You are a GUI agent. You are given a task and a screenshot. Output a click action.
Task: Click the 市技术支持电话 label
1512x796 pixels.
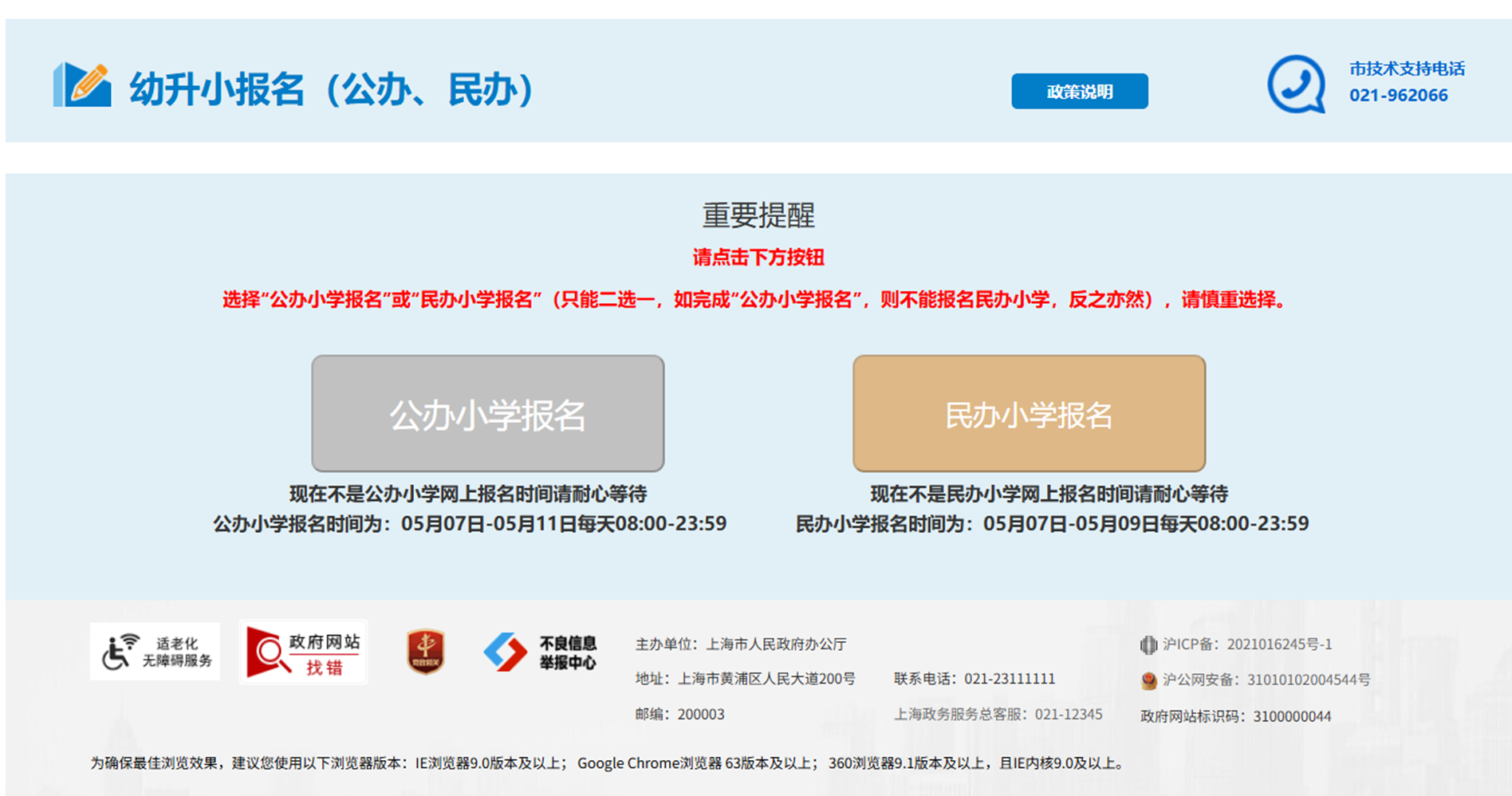click(x=1407, y=69)
